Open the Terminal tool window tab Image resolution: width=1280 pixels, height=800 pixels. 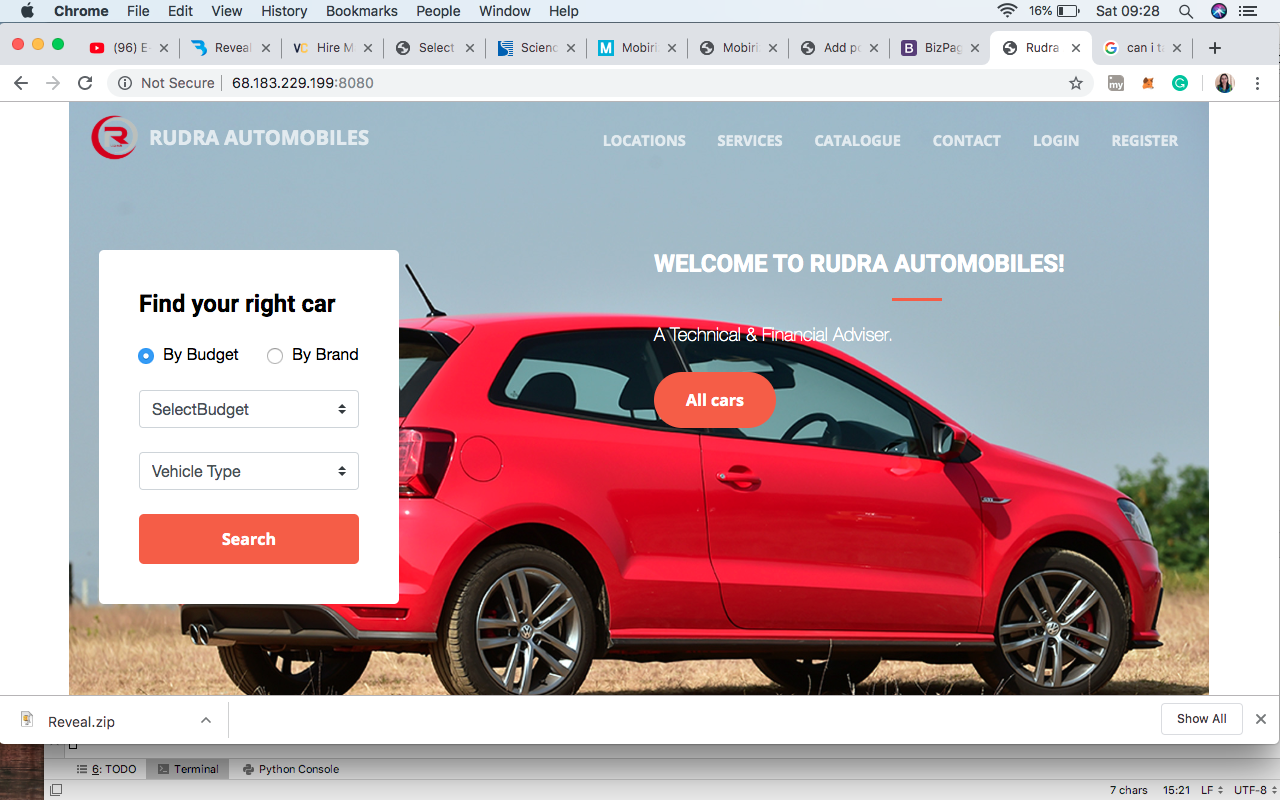(x=188, y=769)
